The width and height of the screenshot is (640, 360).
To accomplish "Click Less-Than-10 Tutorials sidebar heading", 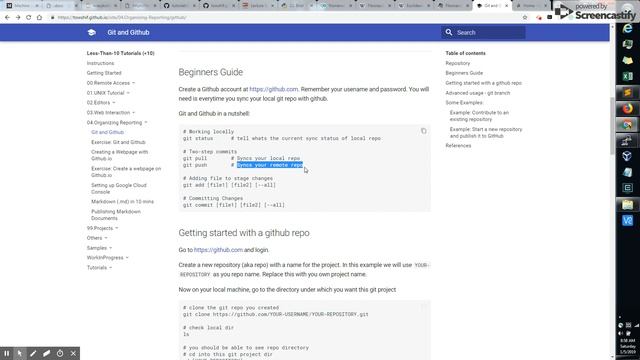I will click(120, 53).
